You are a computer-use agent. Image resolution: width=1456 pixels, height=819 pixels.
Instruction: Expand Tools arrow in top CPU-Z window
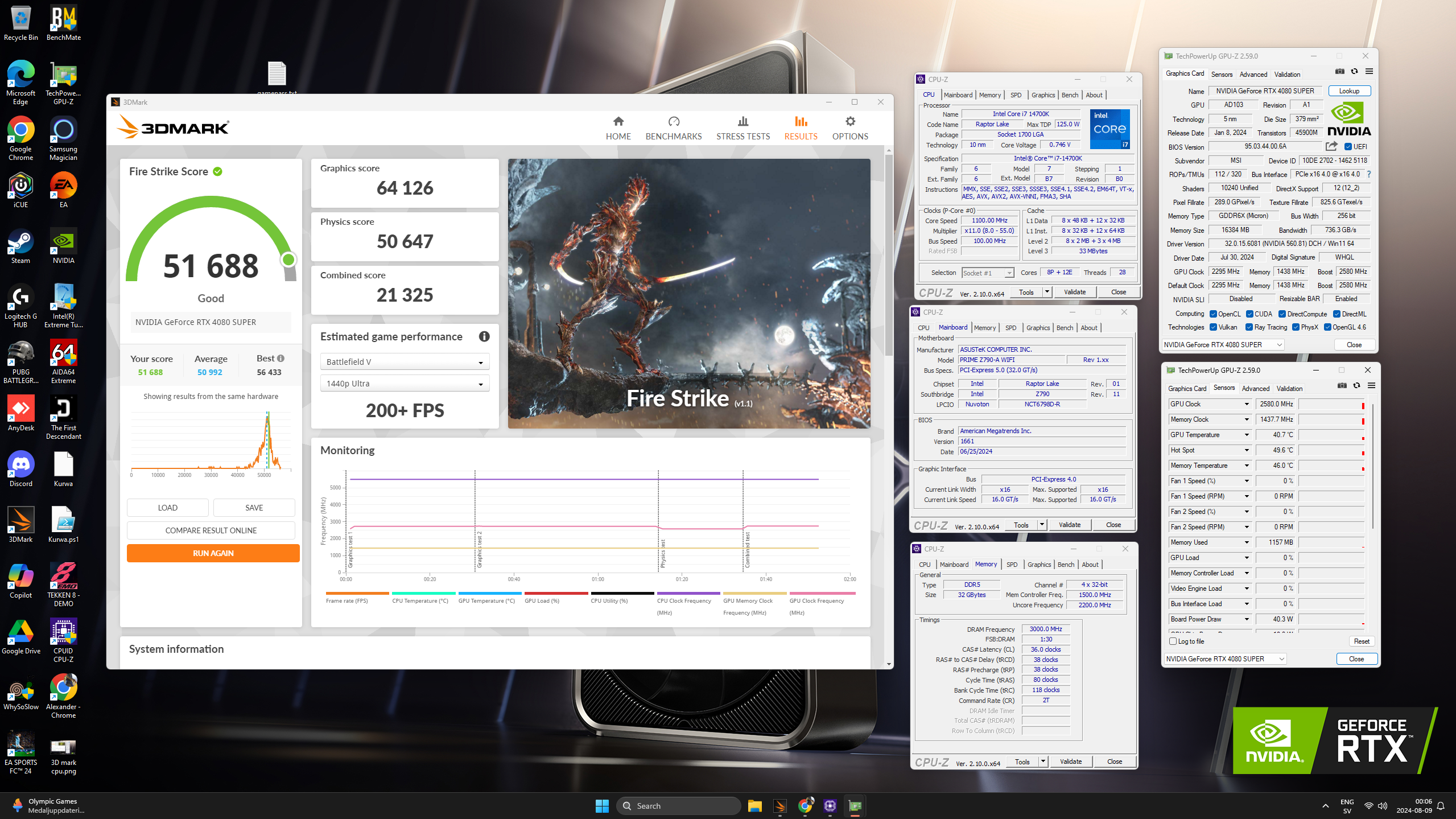tap(1046, 292)
